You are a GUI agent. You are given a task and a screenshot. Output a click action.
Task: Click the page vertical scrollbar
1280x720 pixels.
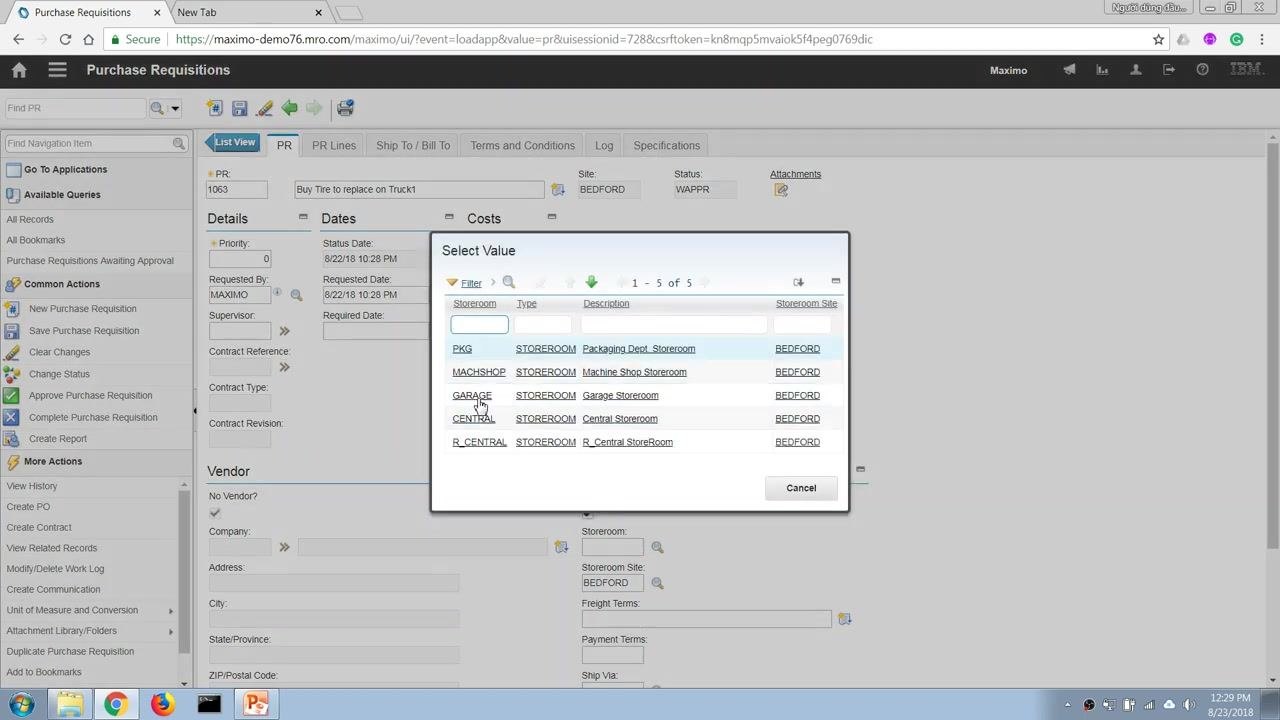pos(1273,345)
